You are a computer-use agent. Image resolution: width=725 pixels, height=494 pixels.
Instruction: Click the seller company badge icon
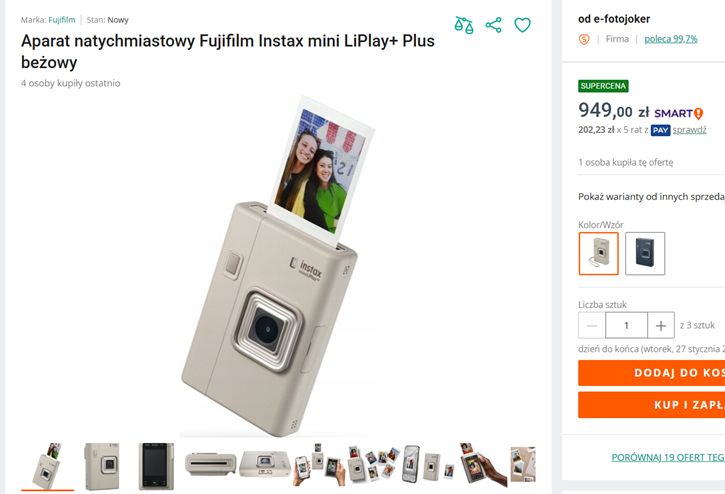585,40
